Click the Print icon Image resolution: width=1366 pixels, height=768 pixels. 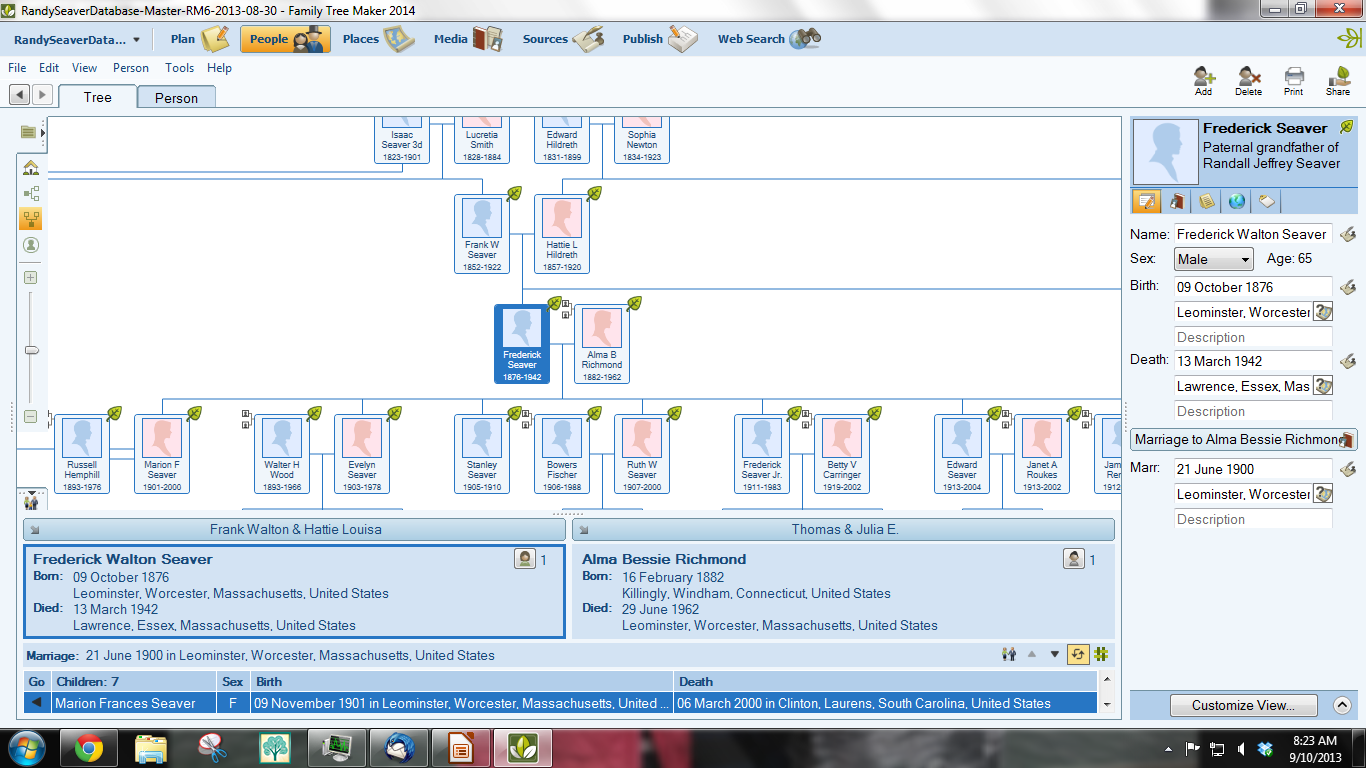pos(1294,81)
